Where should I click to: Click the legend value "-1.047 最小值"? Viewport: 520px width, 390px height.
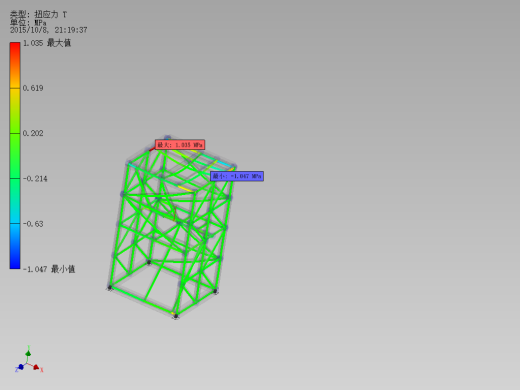(x=49, y=269)
